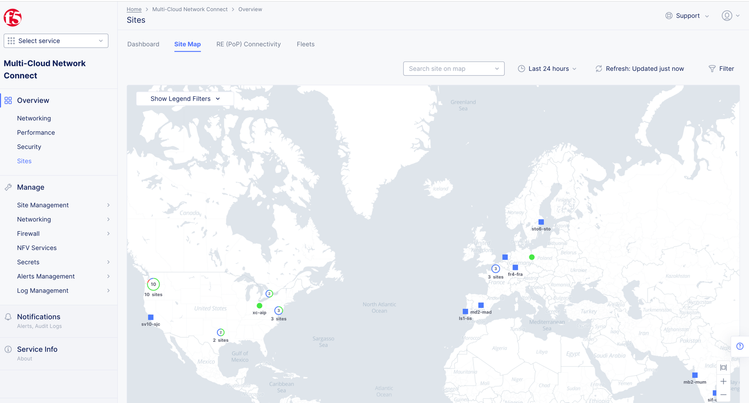Screen dimensions: 749x403
Task: Open the RE (PoP) Connectivity tab
Action: tap(248, 44)
